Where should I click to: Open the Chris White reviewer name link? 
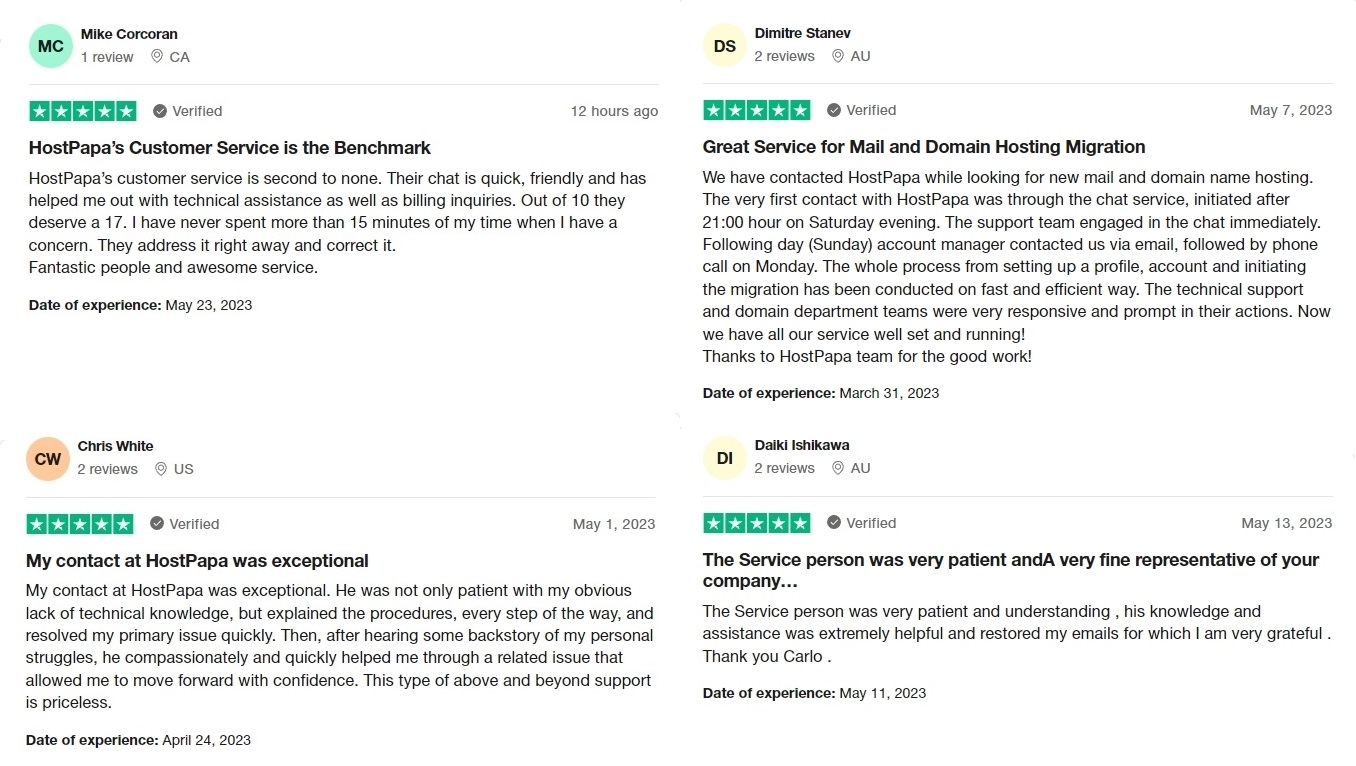(x=115, y=446)
